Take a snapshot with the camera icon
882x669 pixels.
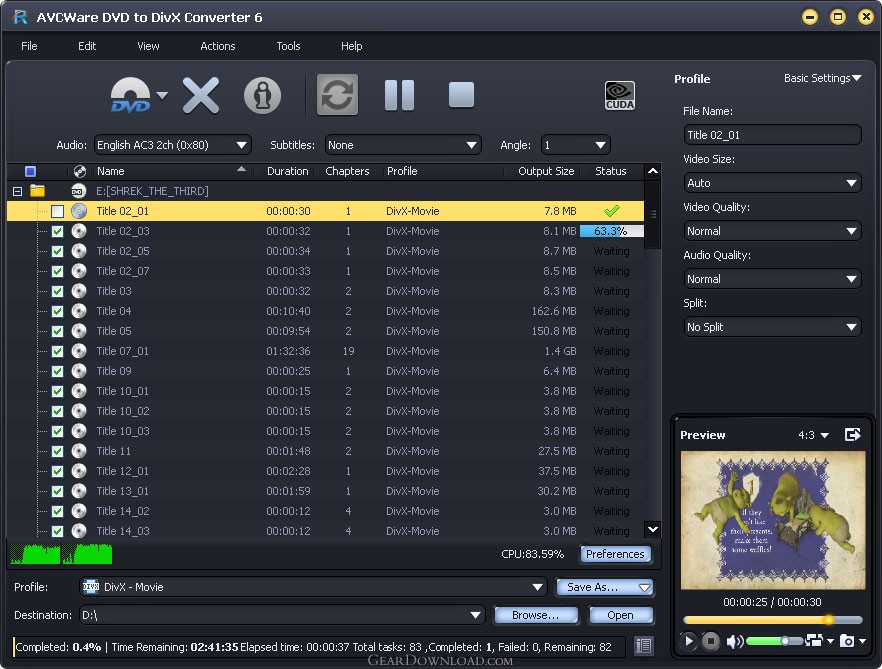click(847, 640)
